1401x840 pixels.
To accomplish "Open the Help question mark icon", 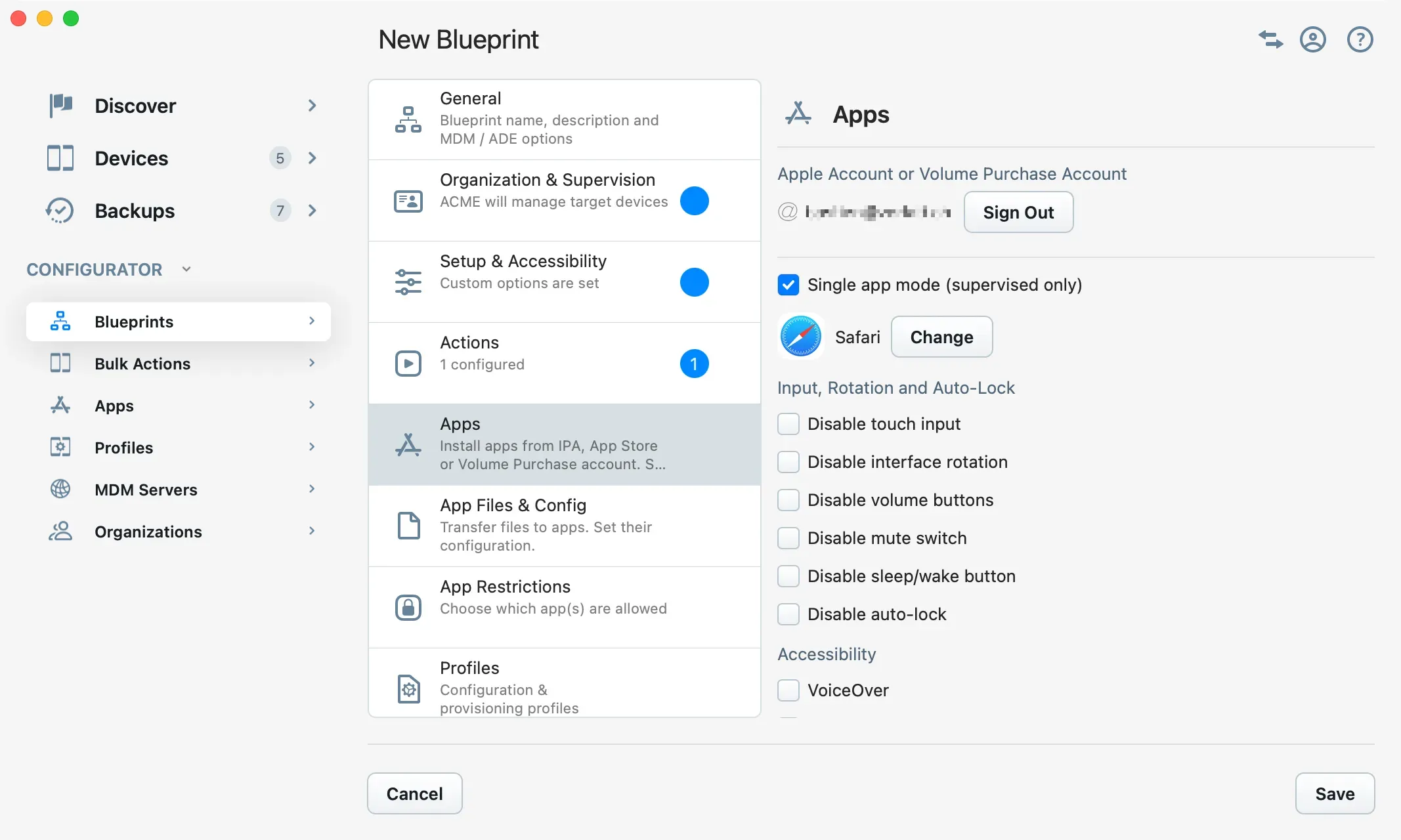I will tap(1360, 39).
